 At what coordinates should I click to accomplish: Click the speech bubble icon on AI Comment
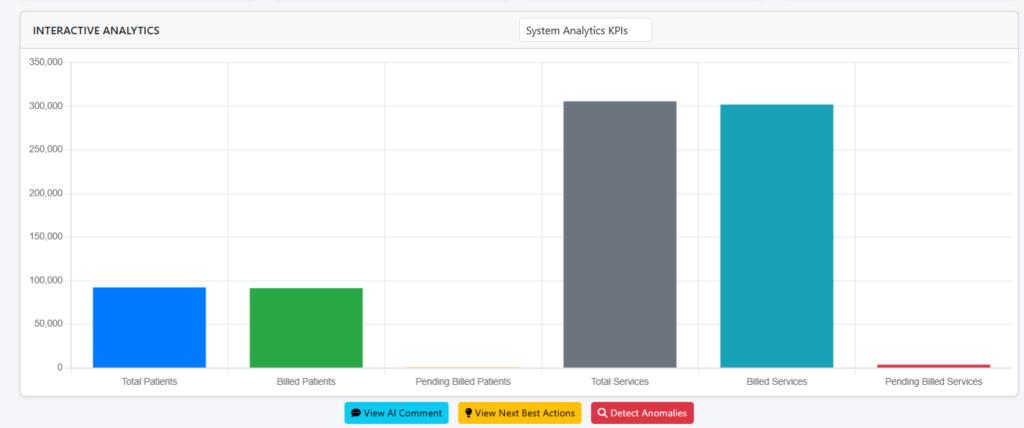(x=356, y=413)
